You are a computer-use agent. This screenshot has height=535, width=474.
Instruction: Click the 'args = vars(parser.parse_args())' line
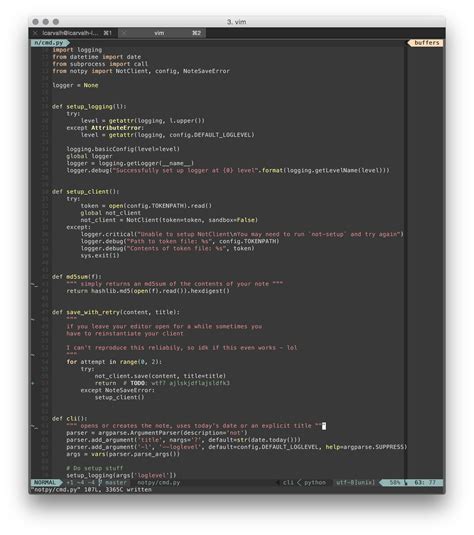[123, 454]
